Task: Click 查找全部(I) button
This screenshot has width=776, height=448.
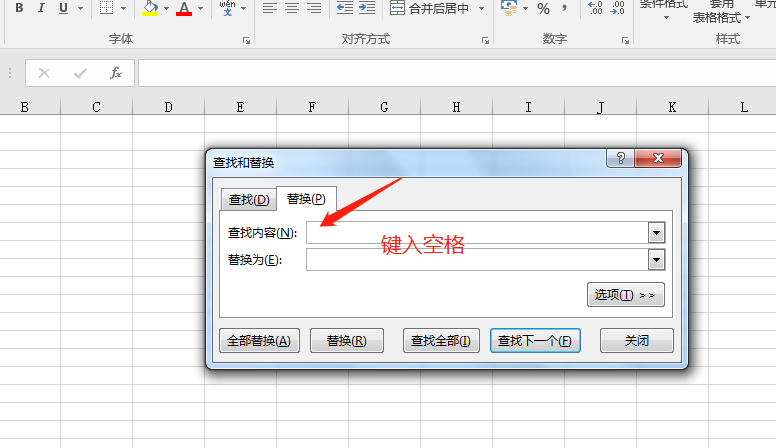Action: pos(441,341)
